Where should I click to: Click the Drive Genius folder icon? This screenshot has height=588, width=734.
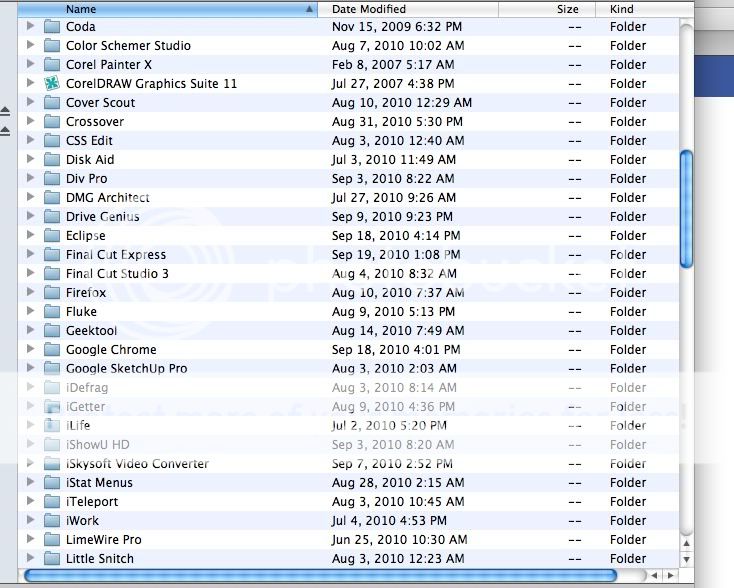[x=52, y=217]
